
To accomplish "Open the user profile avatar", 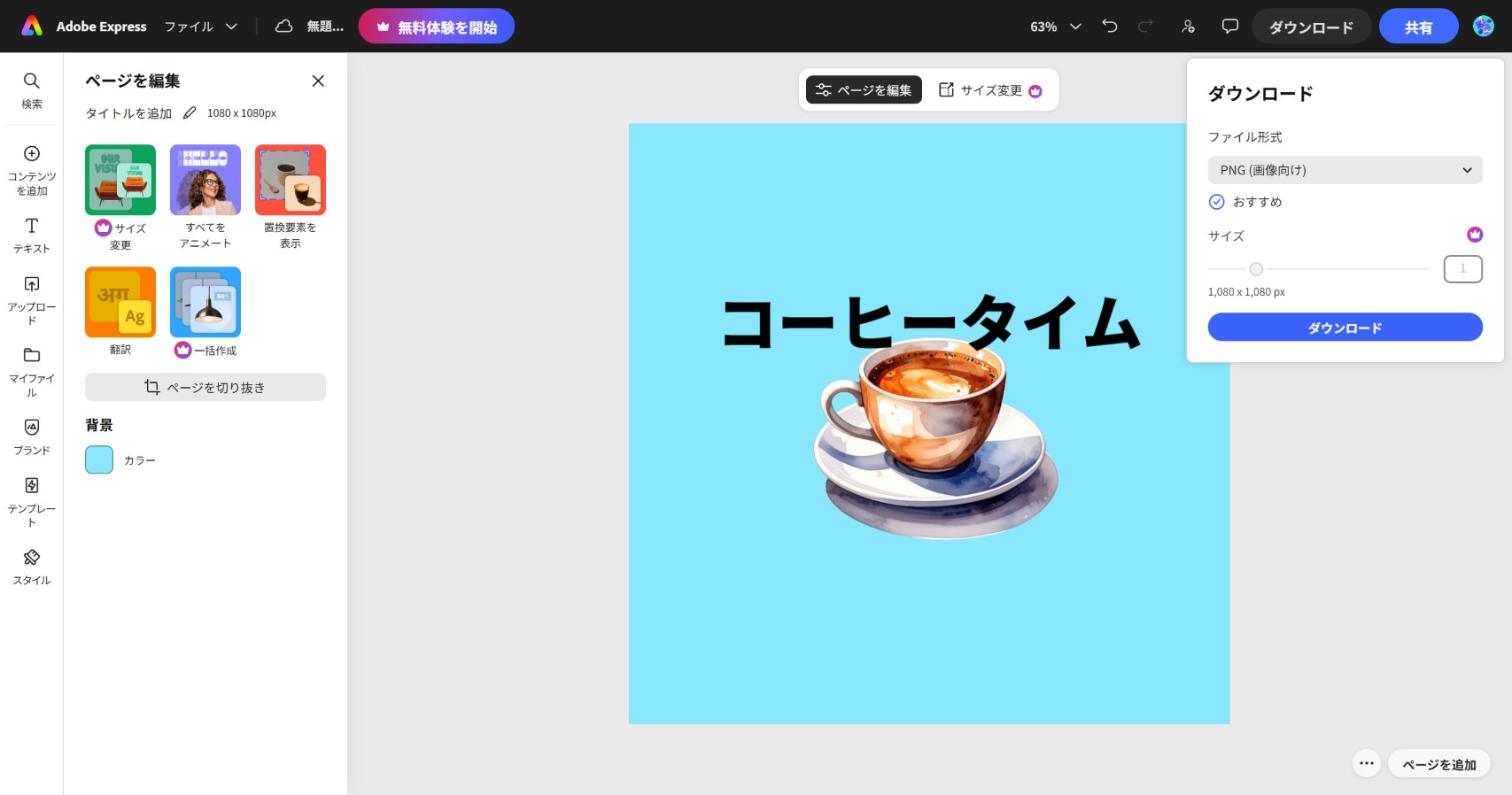I will click(1484, 26).
